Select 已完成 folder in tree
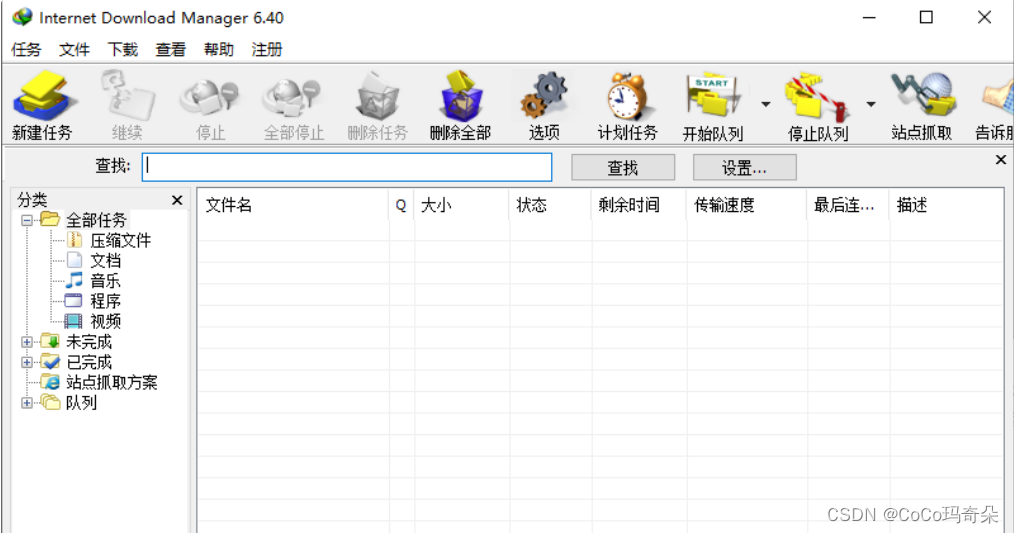 pyautogui.click(x=89, y=362)
